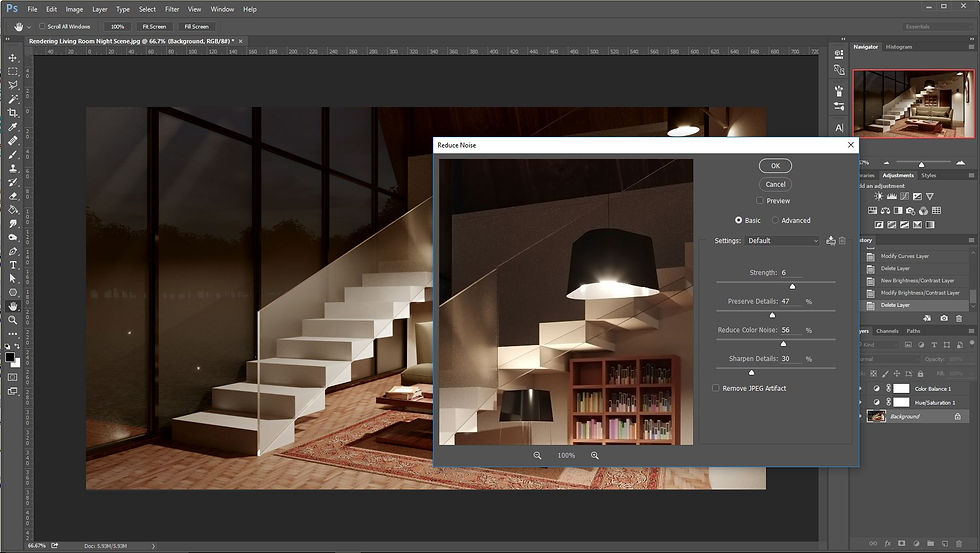Open the Settings Default dropdown

(x=782, y=241)
